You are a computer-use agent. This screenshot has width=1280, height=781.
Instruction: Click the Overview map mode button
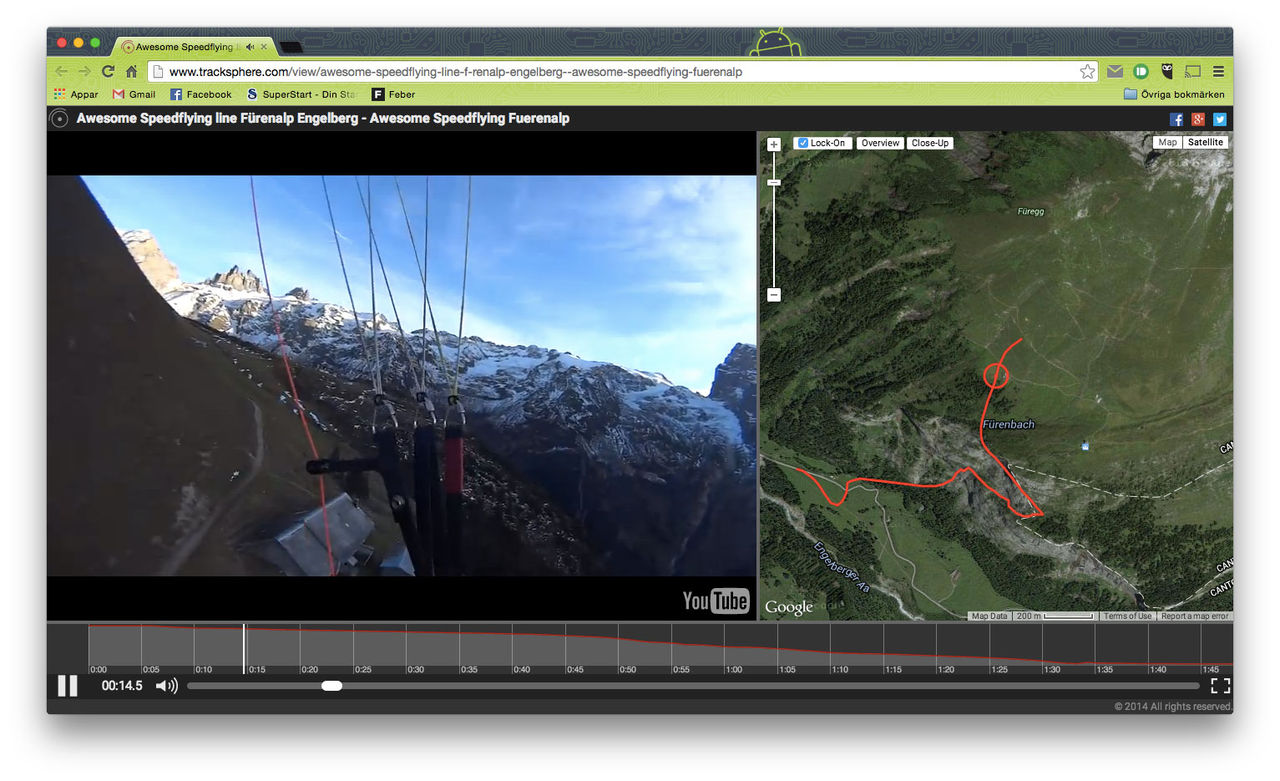pos(879,142)
